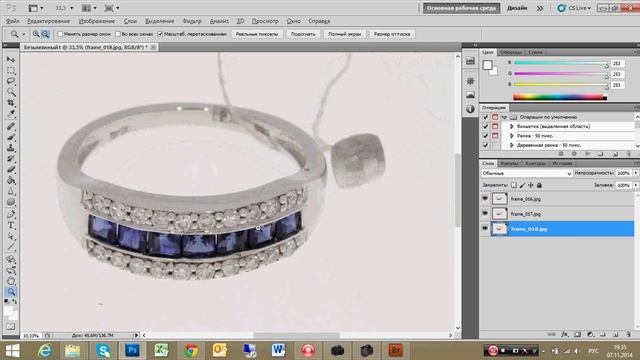Select the Paint Bucket tool
This screenshot has height=360, width=640.
coord(11,180)
